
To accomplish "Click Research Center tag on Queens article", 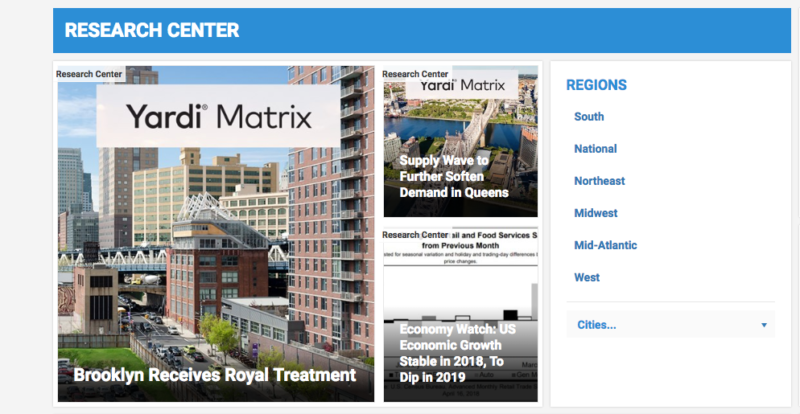I will click(x=415, y=74).
